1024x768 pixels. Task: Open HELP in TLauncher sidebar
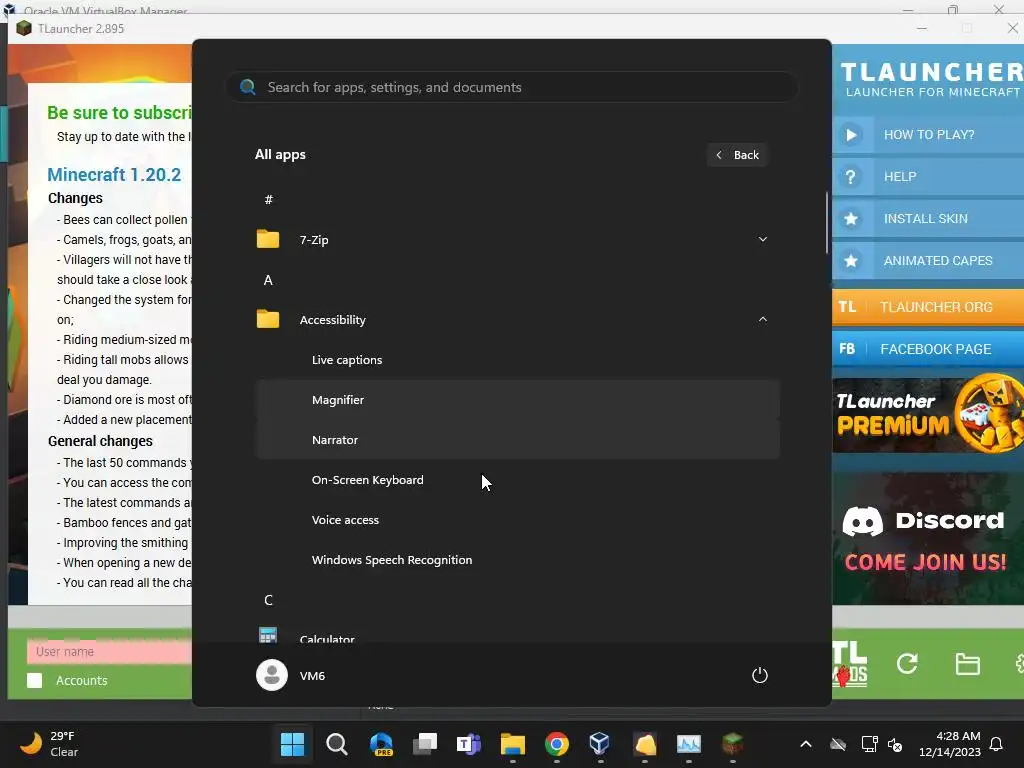tap(900, 176)
